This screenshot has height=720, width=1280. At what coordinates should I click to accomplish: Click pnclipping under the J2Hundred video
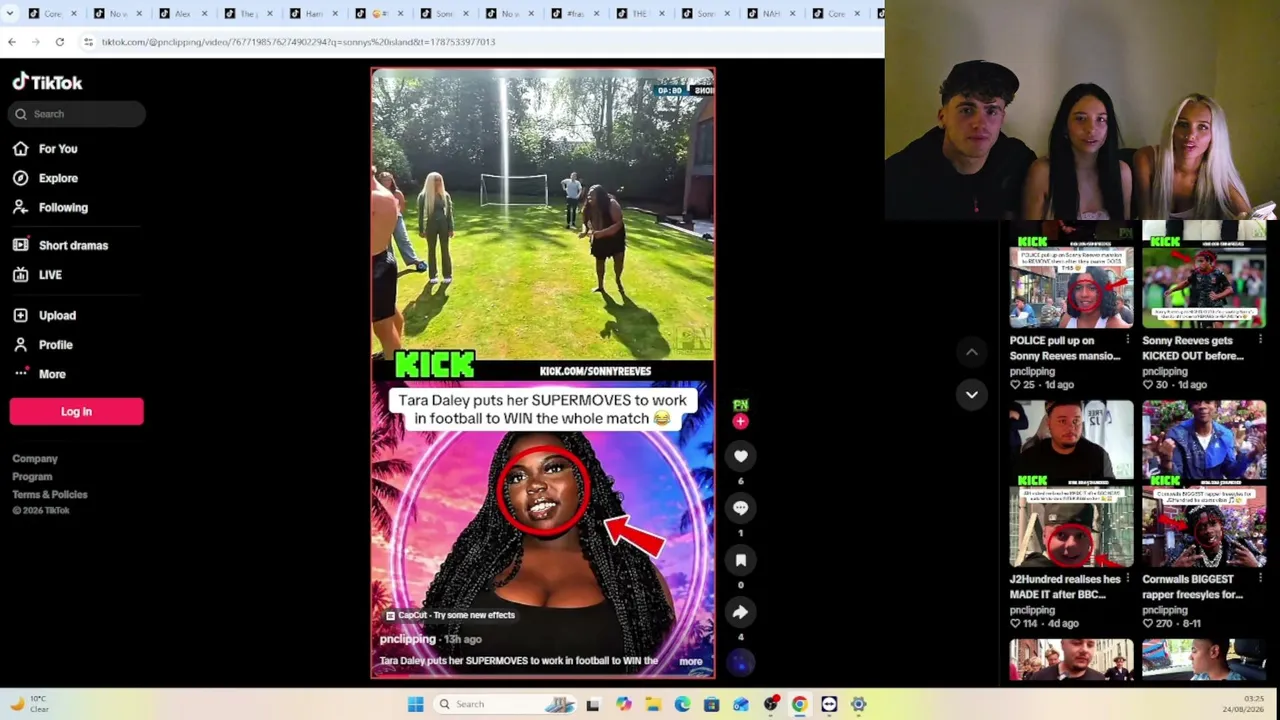pos(1032,610)
